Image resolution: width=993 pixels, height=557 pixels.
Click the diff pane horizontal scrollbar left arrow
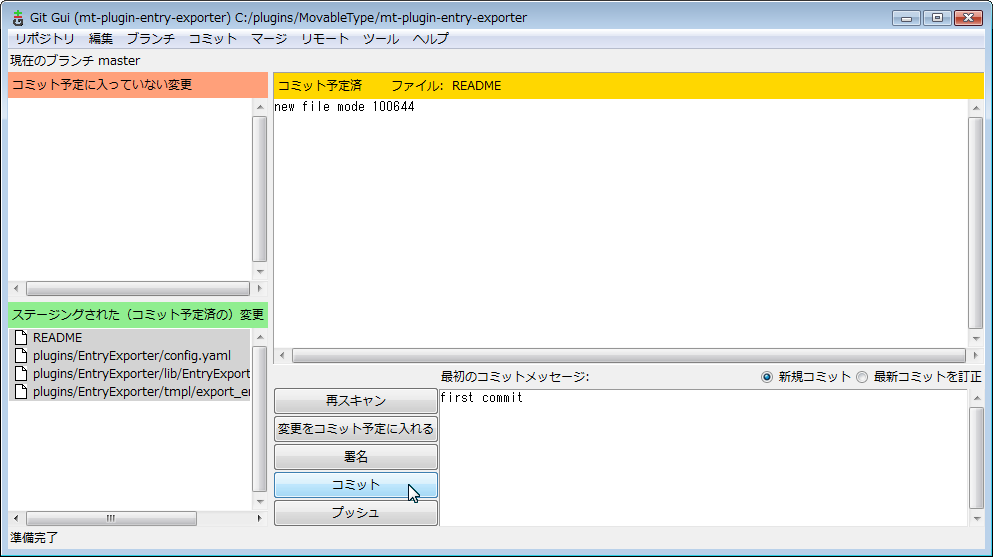pyautogui.click(x=282, y=356)
